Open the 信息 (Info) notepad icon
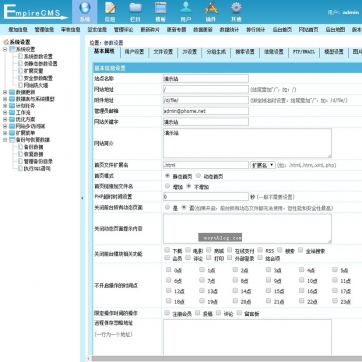Image resolution: width=362 pixels, height=362 pixels. pyautogui.click(x=110, y=8)
